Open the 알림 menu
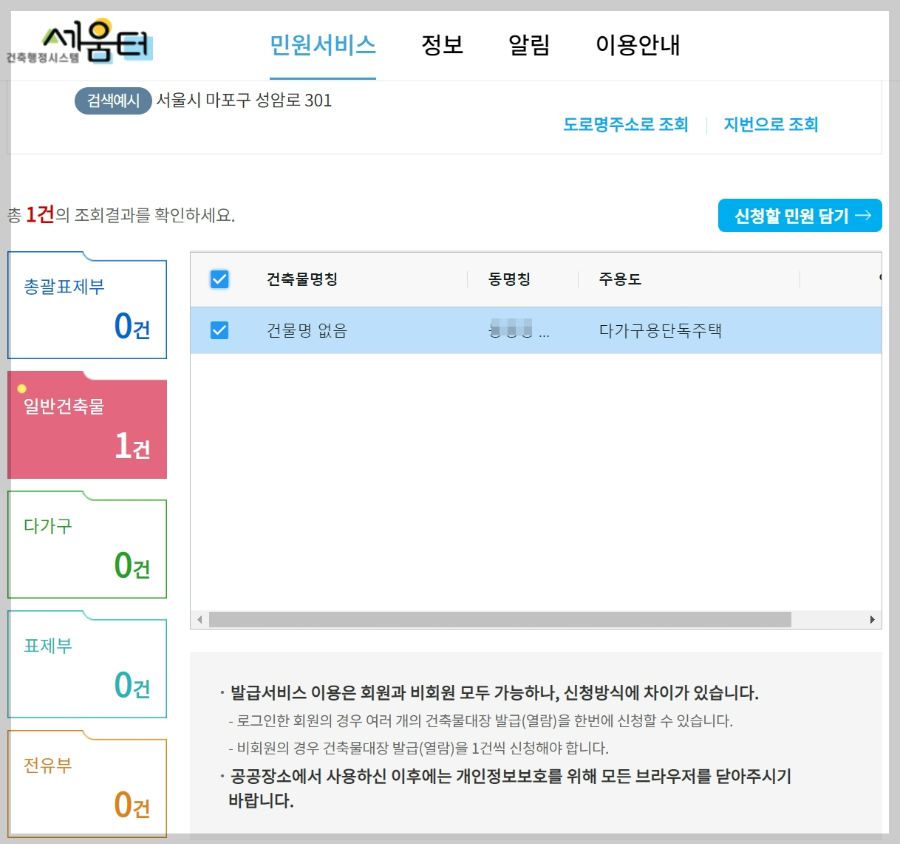 pyautogui.click(x=529, y=42)
